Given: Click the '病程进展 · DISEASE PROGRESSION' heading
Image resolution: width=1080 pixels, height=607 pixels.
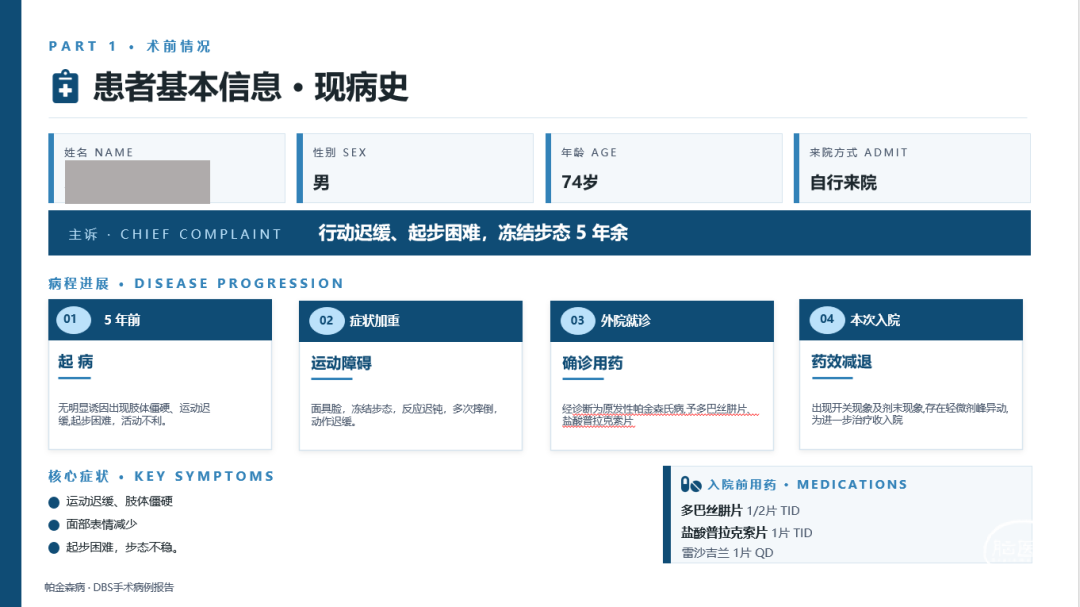Looking at the screenshot, I should (196, 283).
